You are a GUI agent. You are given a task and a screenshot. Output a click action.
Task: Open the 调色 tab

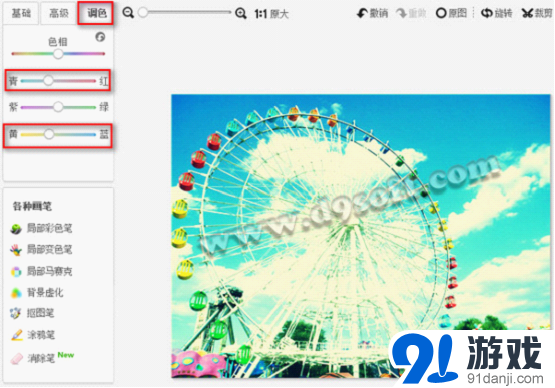[x=96, y=13]
